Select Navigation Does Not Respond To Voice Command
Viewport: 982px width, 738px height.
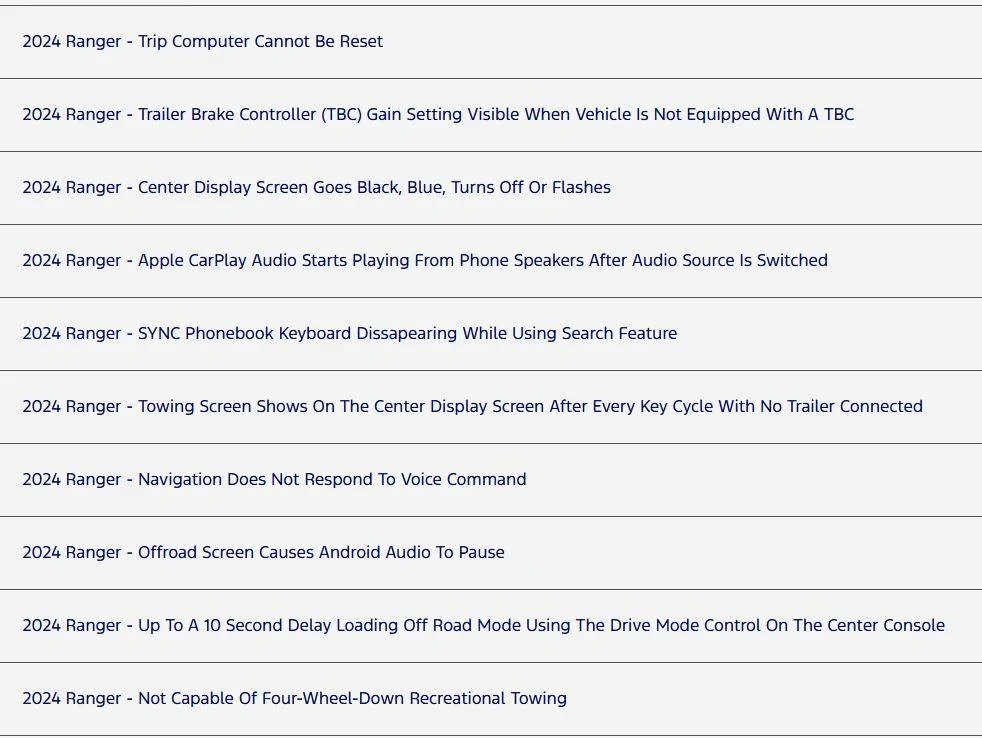click(274, 479)
